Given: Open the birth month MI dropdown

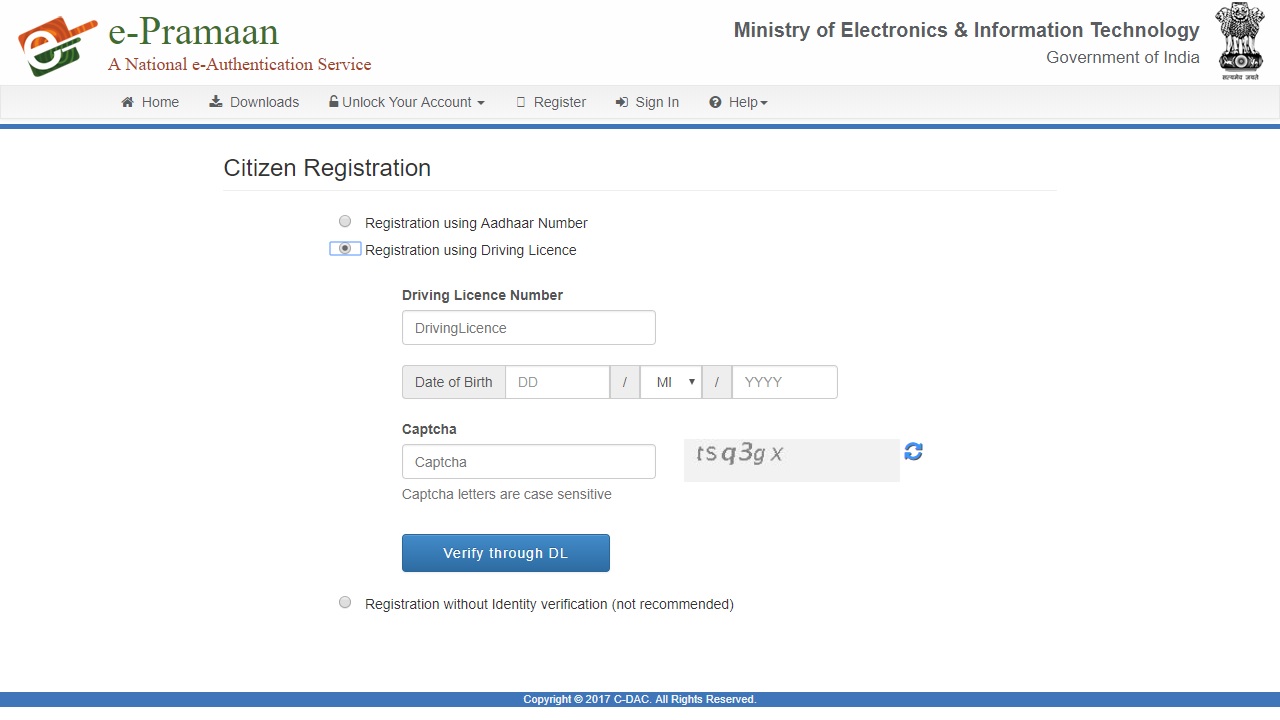Looking at the screenshot, I should click(x=671, y=382).
